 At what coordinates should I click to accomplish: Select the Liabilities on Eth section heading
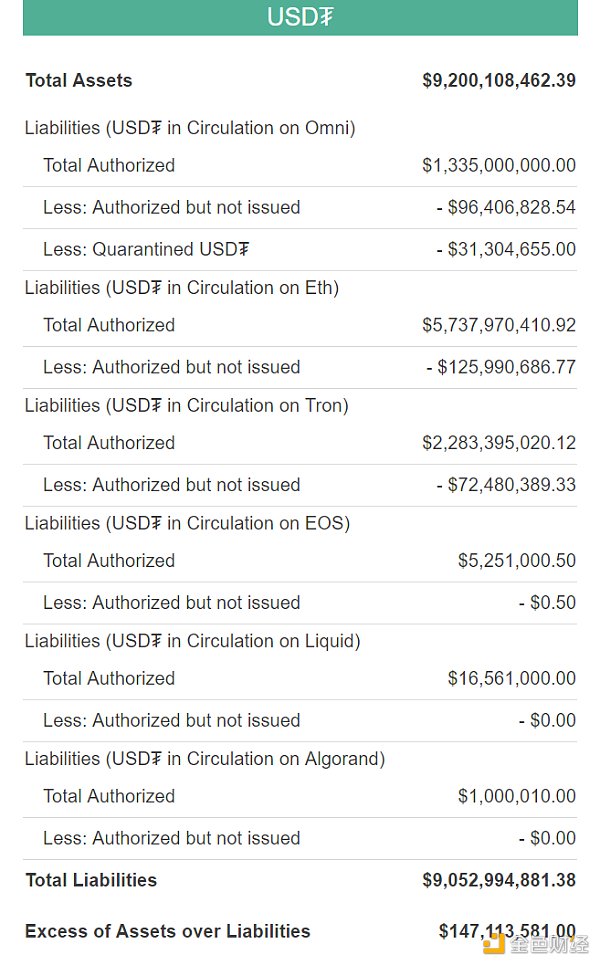182,288
